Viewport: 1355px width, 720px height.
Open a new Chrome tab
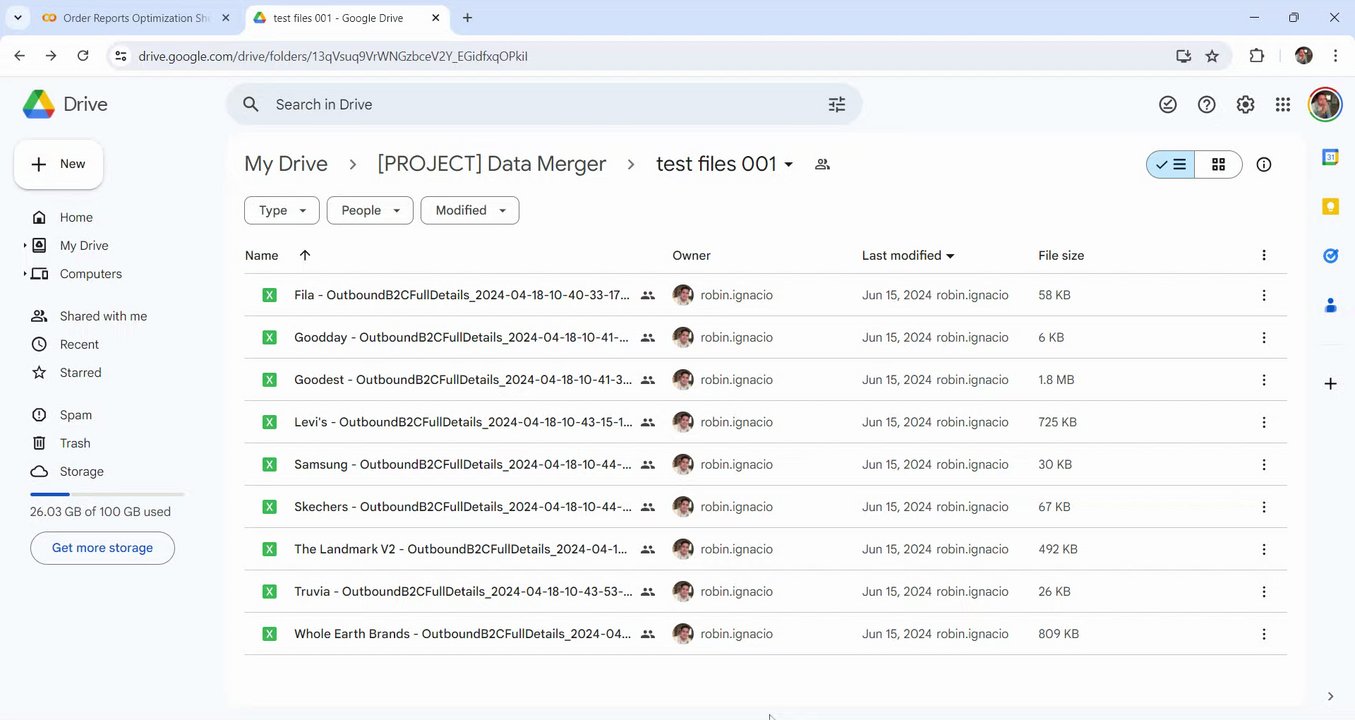click(467, 17)
